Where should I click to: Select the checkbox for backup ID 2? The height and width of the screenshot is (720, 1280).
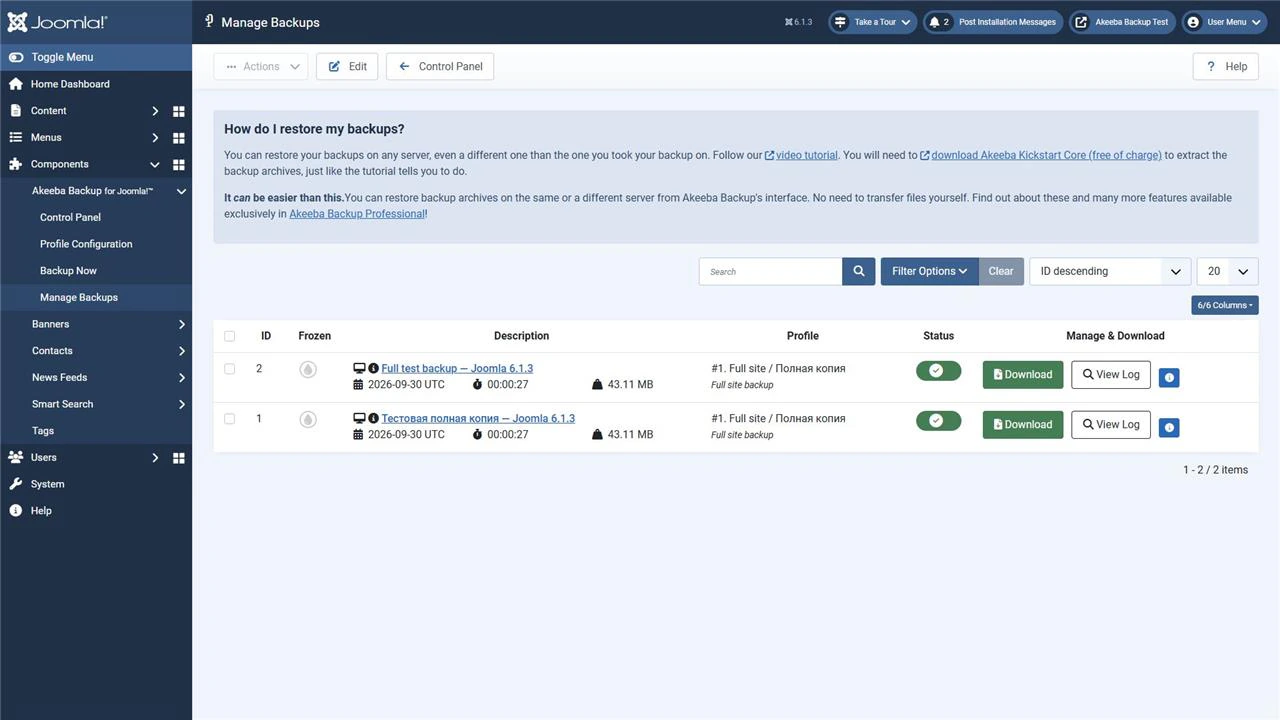230,369
